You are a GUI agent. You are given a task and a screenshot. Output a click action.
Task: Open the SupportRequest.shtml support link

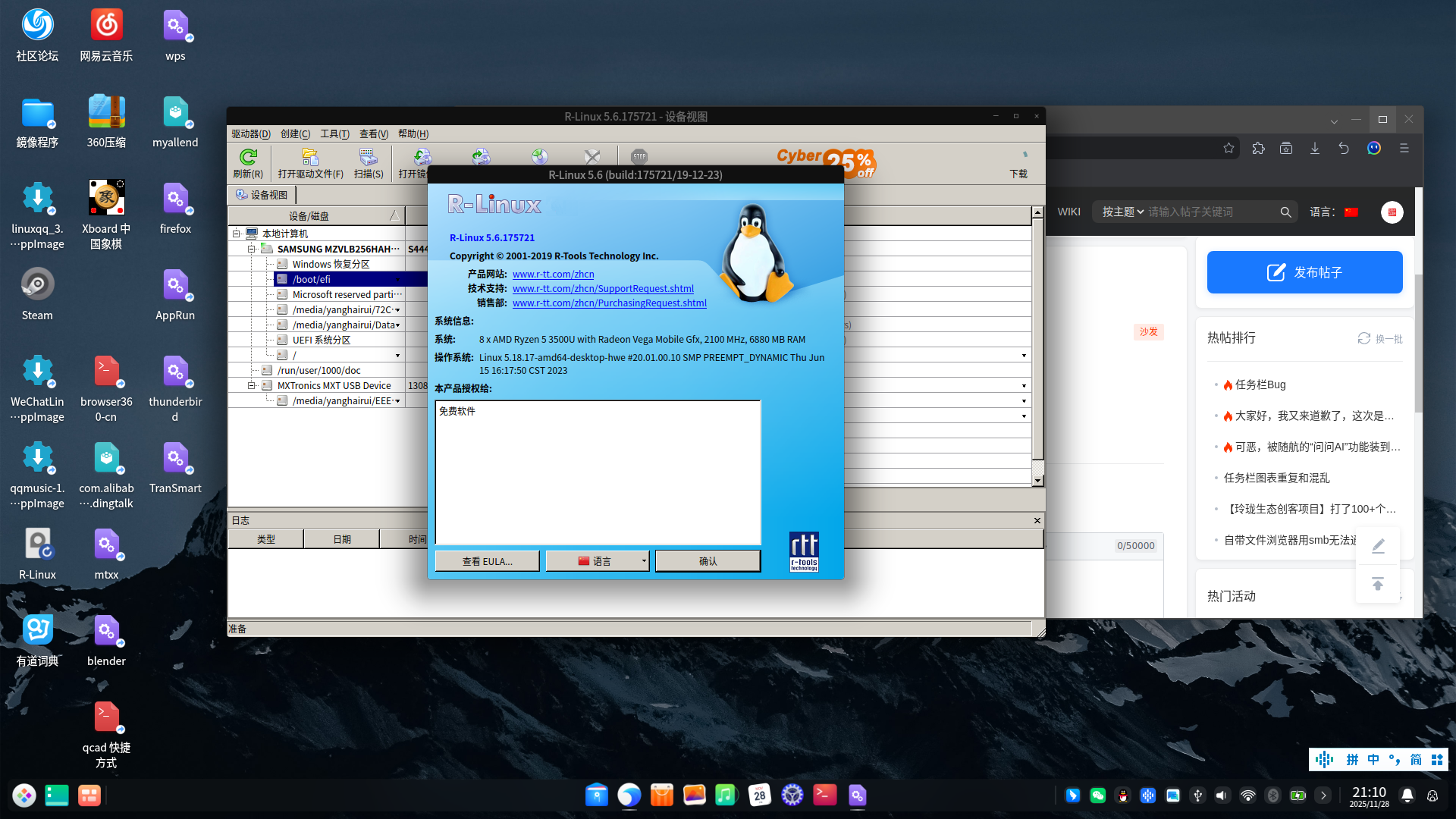click(x=603, y=289)
